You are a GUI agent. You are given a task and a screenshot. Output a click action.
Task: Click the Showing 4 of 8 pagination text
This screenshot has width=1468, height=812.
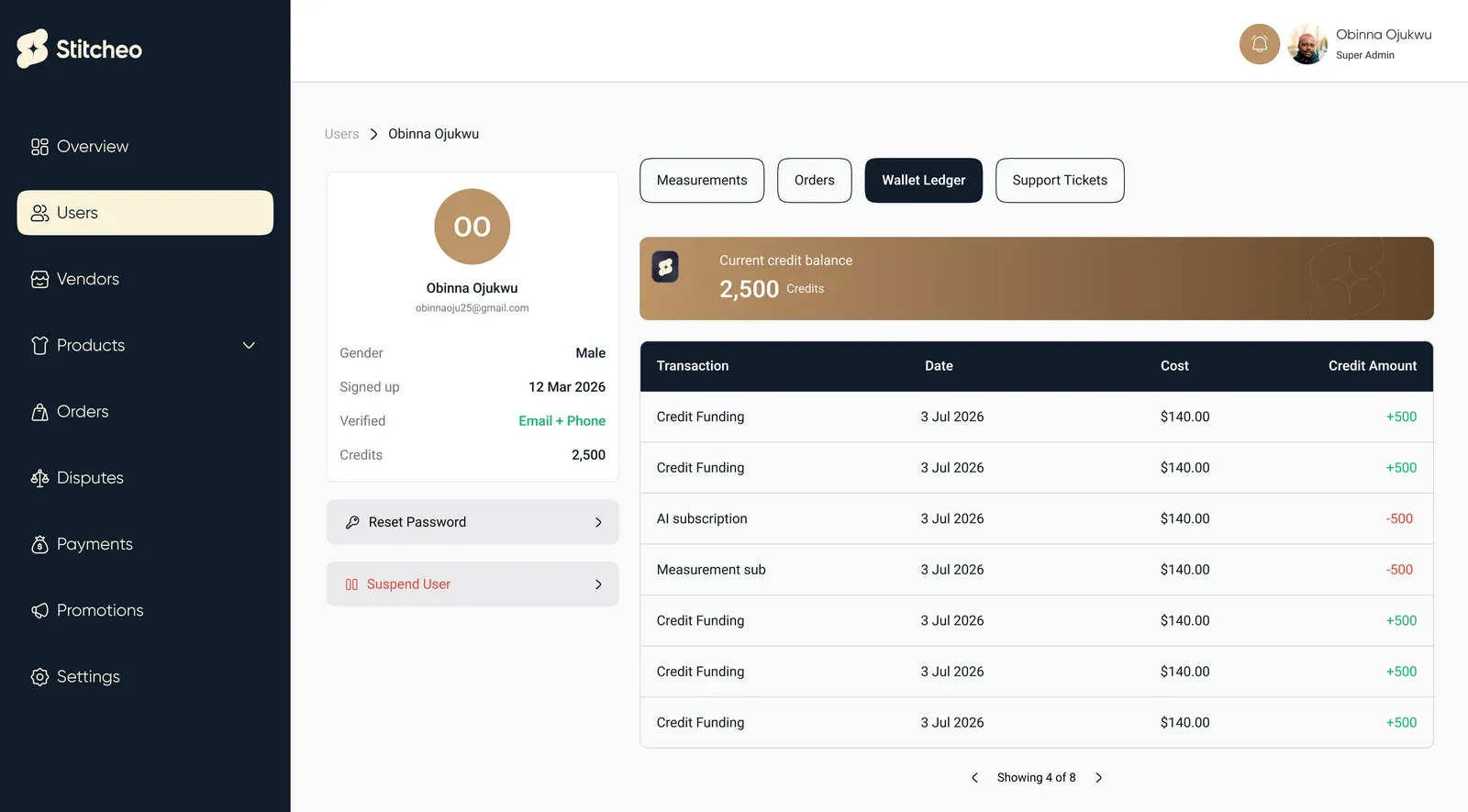coord(1037,777)
